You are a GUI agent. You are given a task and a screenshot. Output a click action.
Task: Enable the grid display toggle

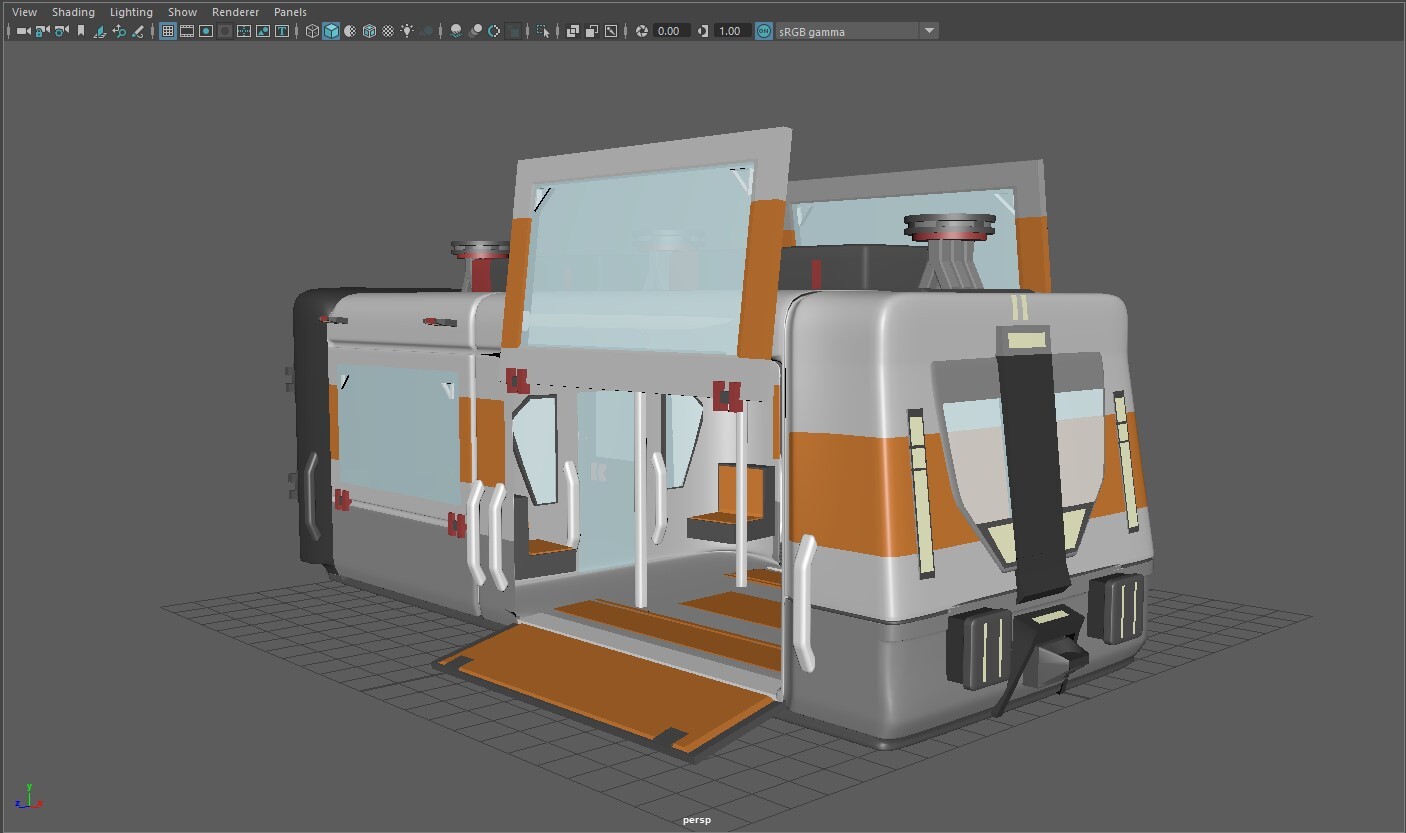tap(167, 31)
